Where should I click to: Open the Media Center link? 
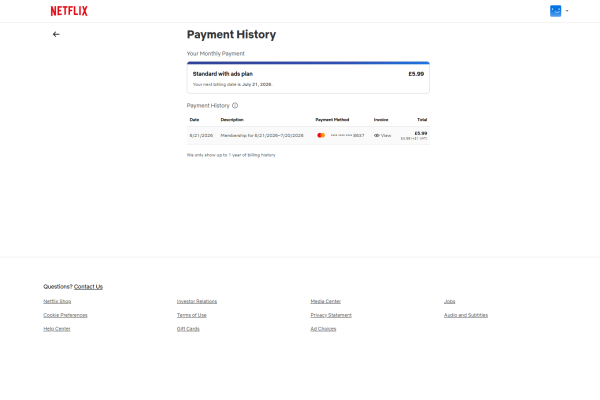tap(325, 302)
